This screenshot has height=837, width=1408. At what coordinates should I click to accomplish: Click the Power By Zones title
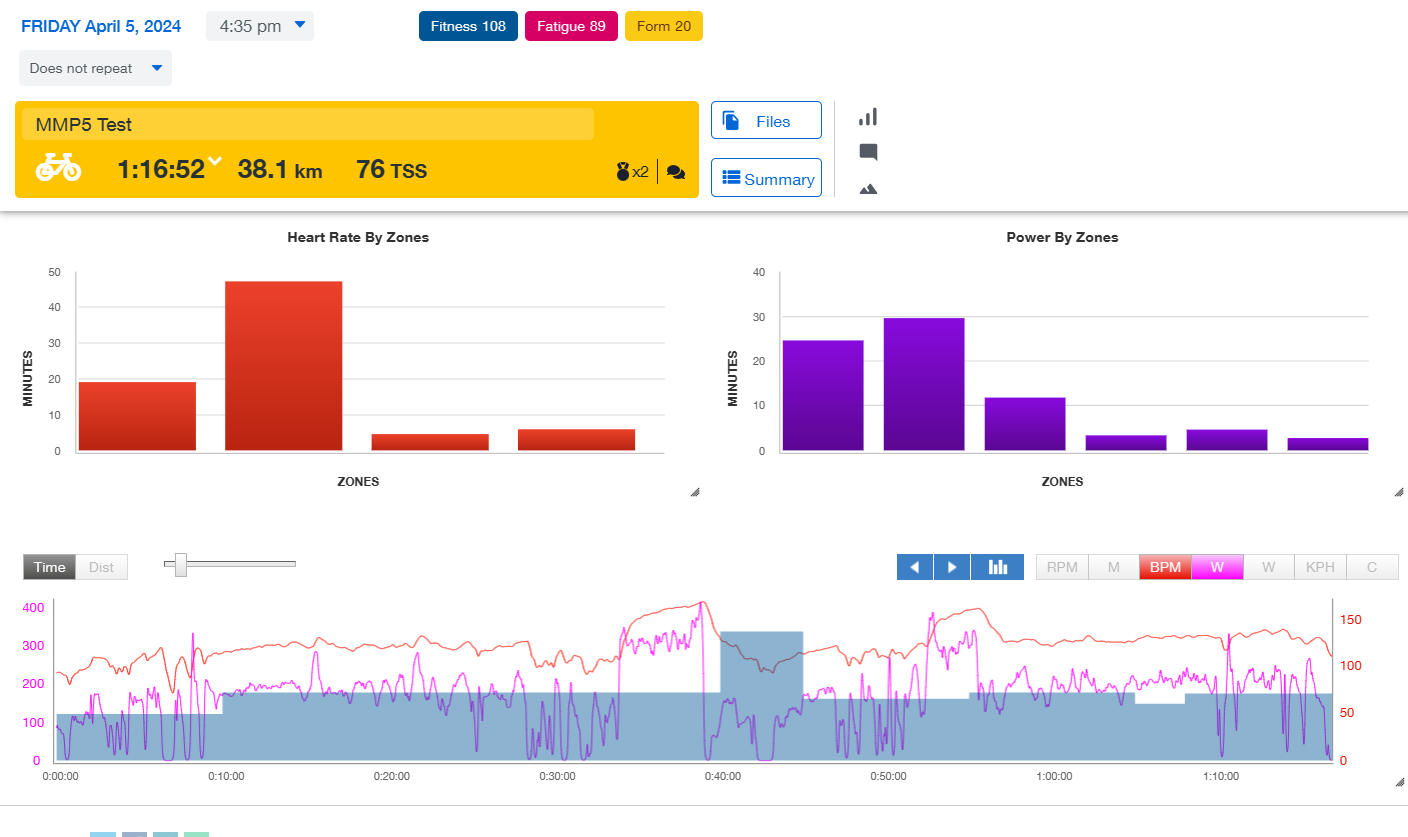[x=1062, y=238]
